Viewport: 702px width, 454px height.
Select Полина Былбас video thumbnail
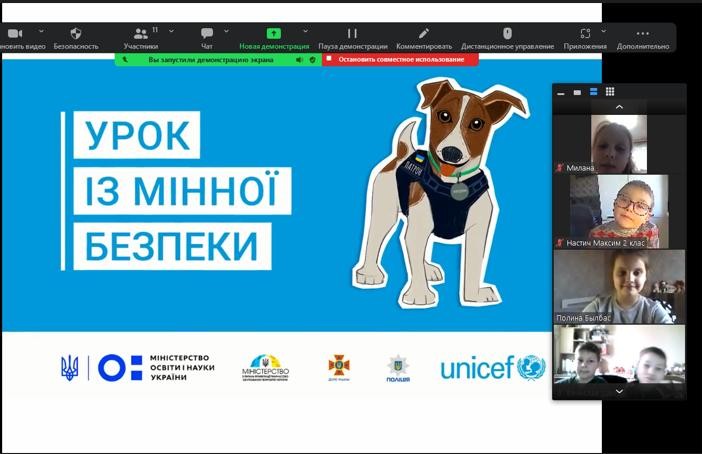620,287
